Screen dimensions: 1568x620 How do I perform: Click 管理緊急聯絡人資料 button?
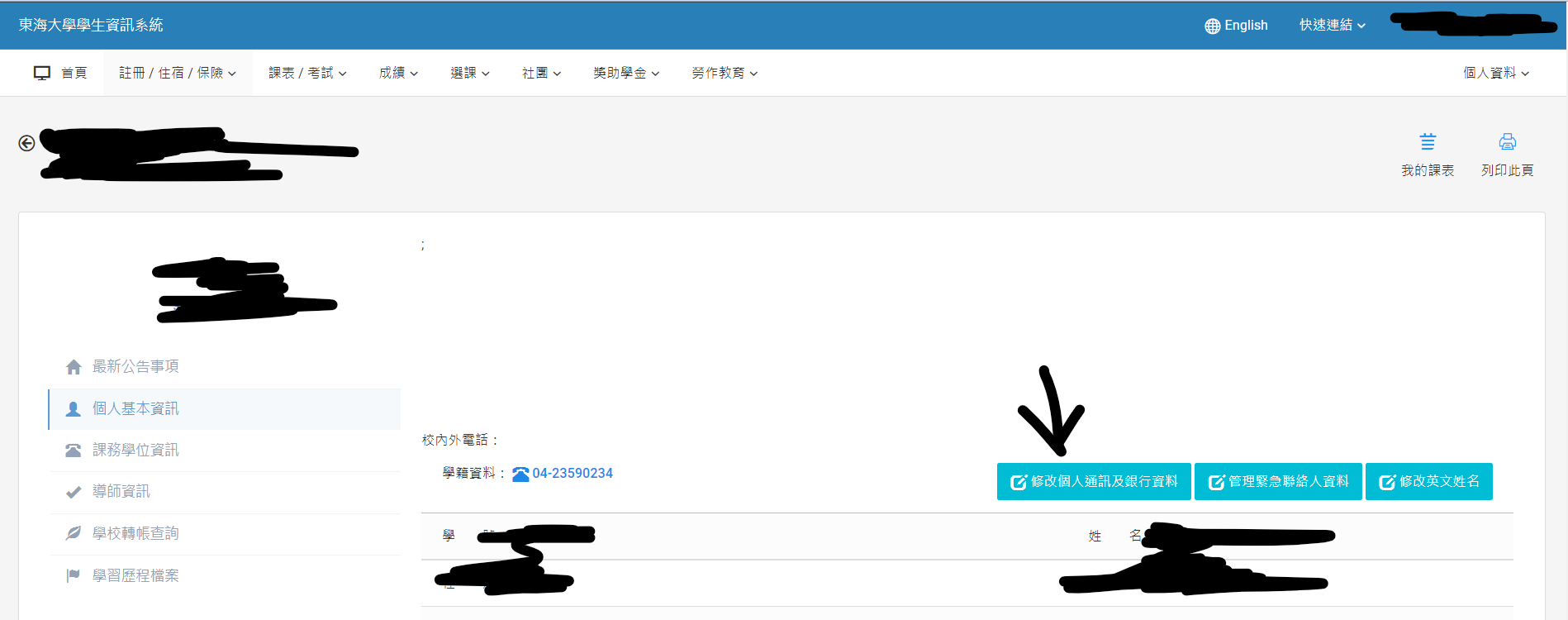(x=1278, y=482)
